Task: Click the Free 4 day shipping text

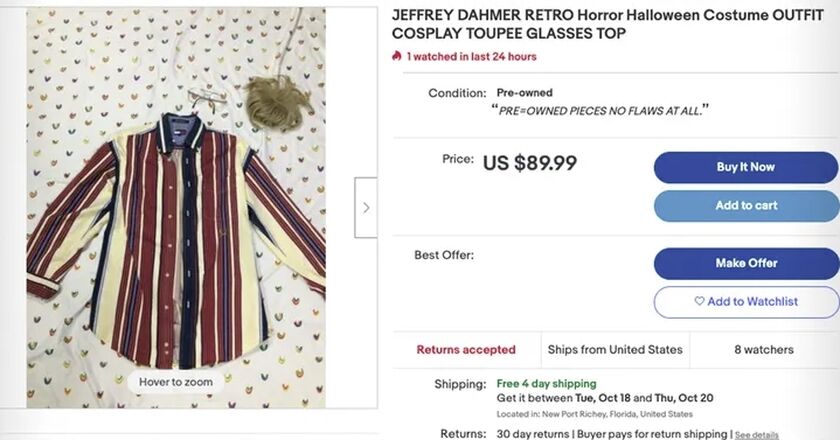Action: pyautogui.click(x=546, y=384)
